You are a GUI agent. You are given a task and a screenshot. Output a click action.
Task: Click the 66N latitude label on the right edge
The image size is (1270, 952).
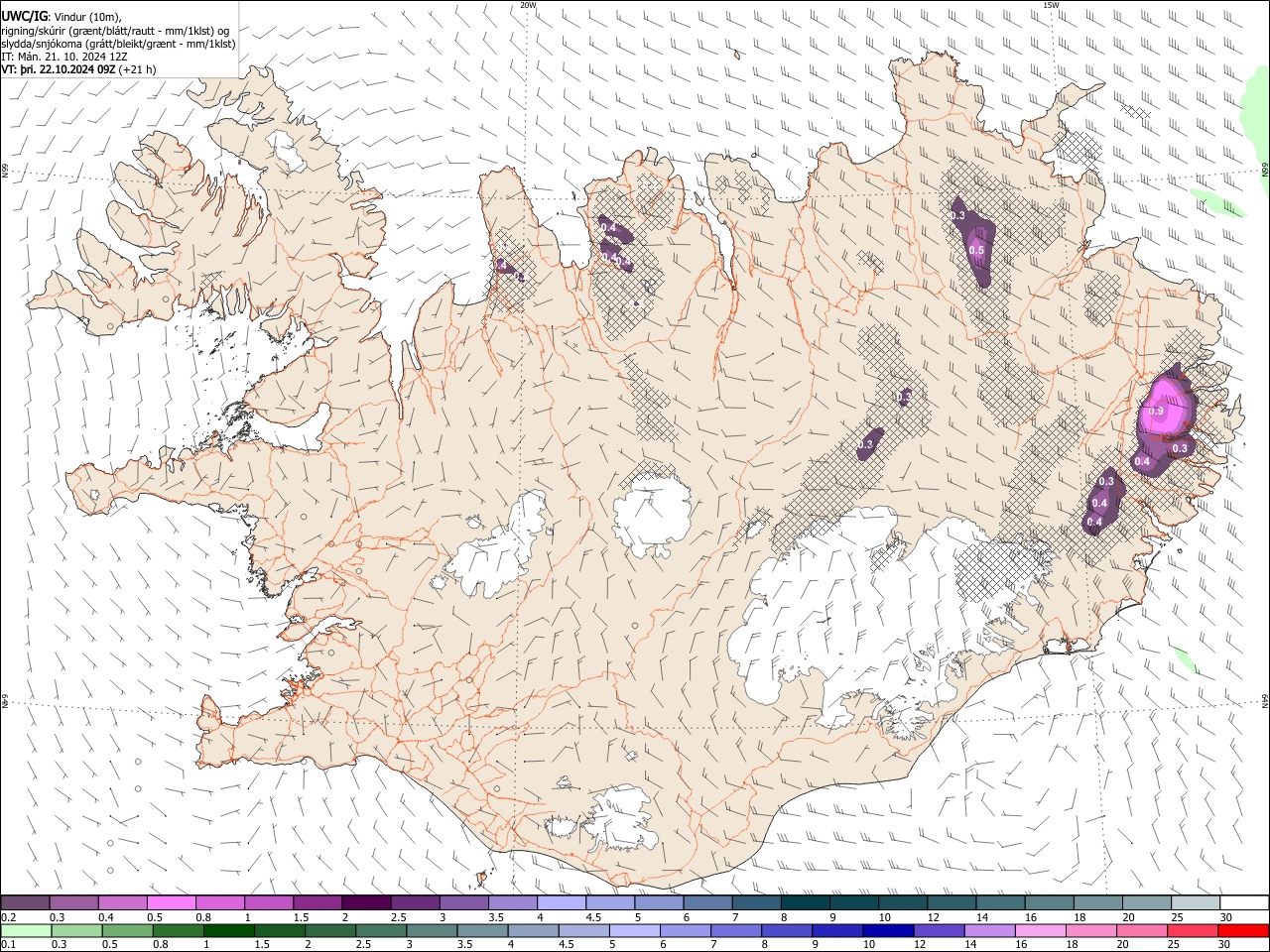1265,170
